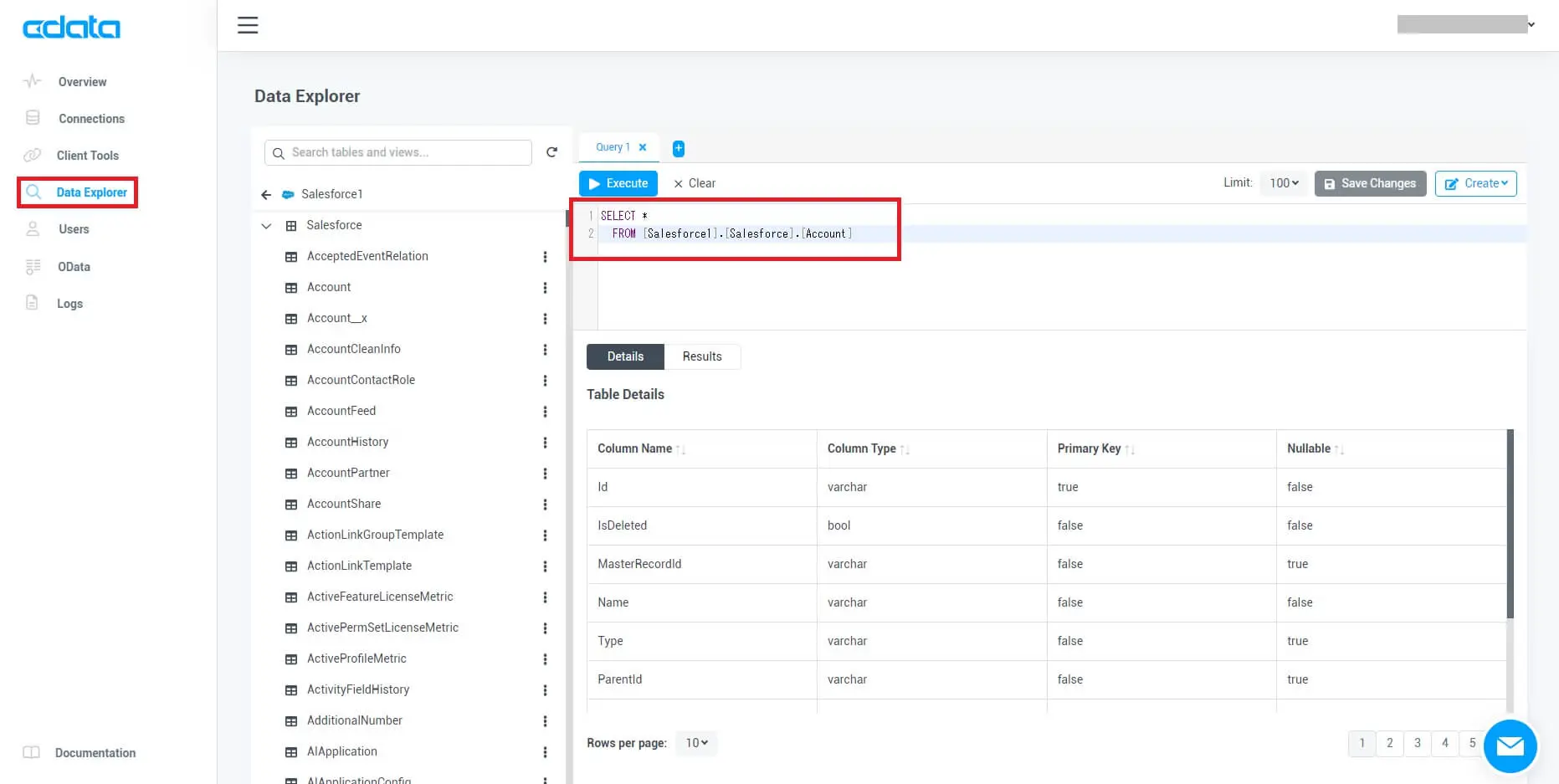Open options menu for AccountContactRole

click(545, 381)
